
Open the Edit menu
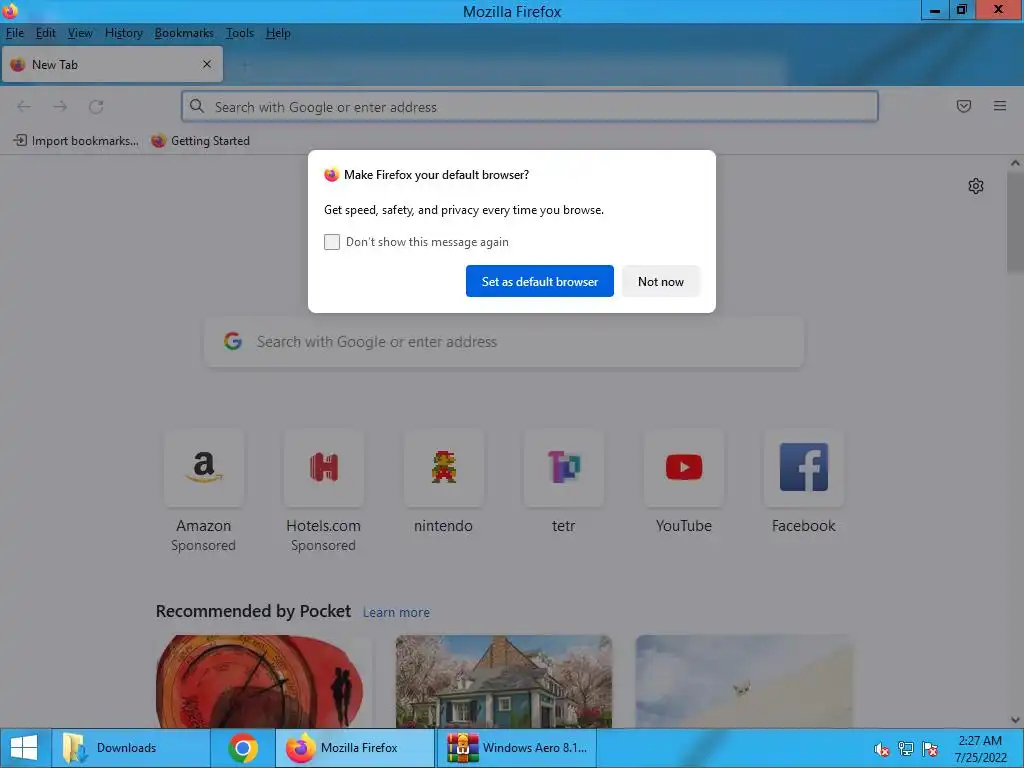click(45, 33)
